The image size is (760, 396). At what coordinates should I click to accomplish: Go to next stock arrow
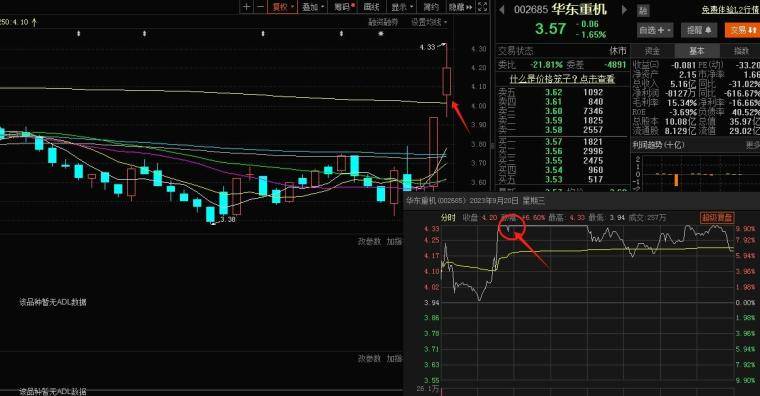click(625, 10)
